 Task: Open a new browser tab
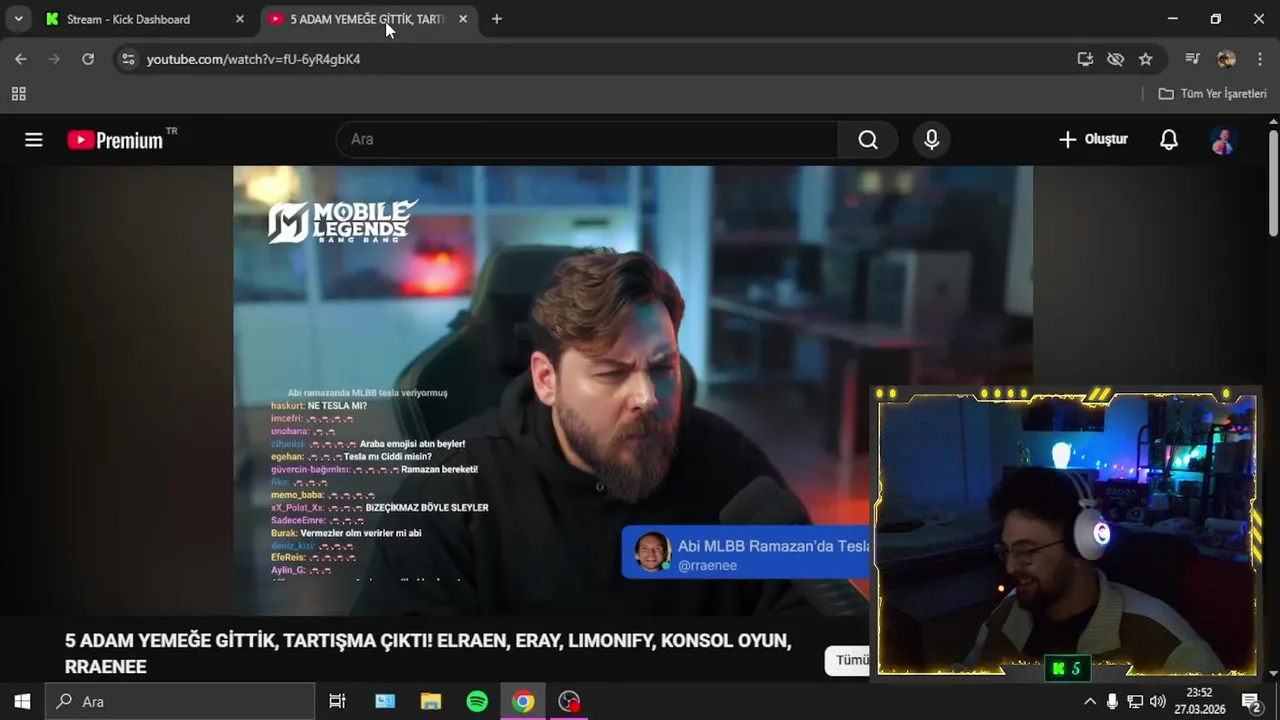pos(497,19)
